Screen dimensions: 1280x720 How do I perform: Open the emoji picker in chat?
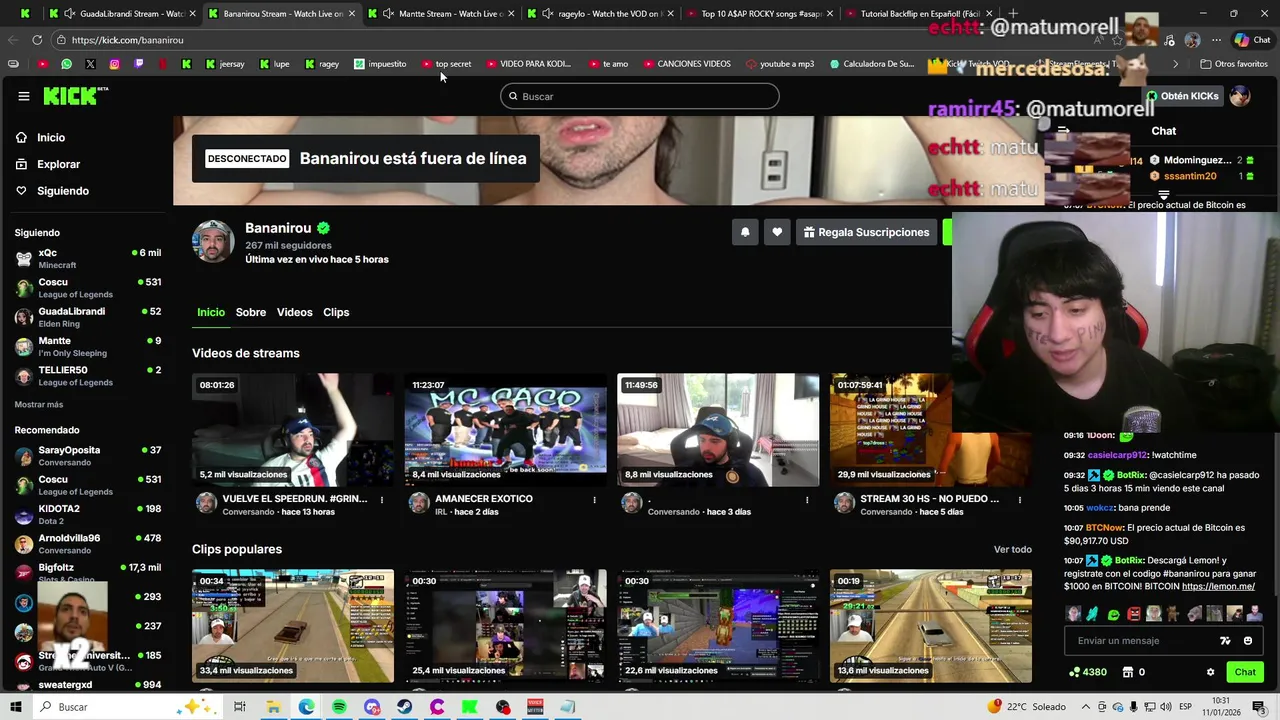point(1248,641)
